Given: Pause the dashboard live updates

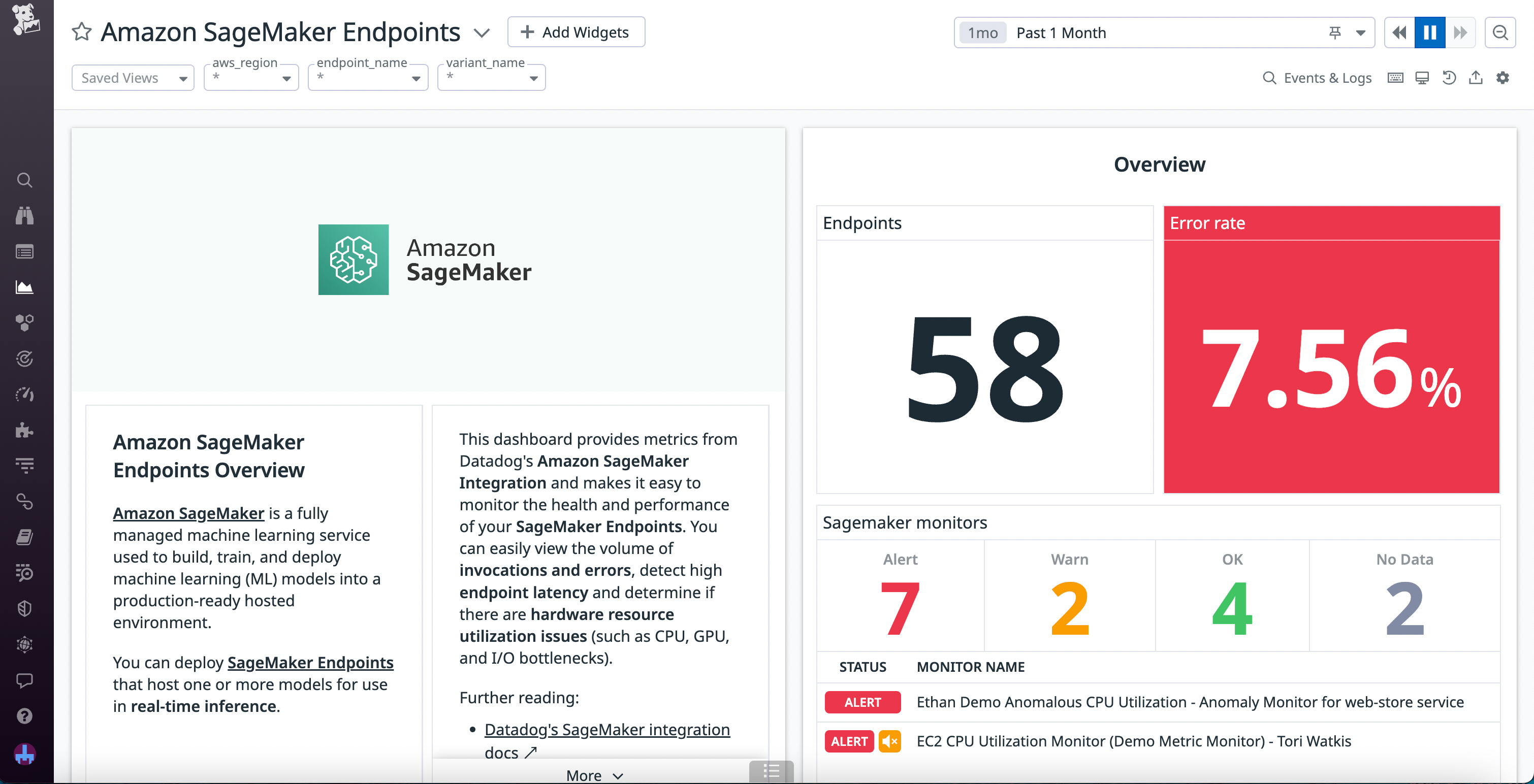Looking at the screenshot, I should click(x=1430, y=32).
